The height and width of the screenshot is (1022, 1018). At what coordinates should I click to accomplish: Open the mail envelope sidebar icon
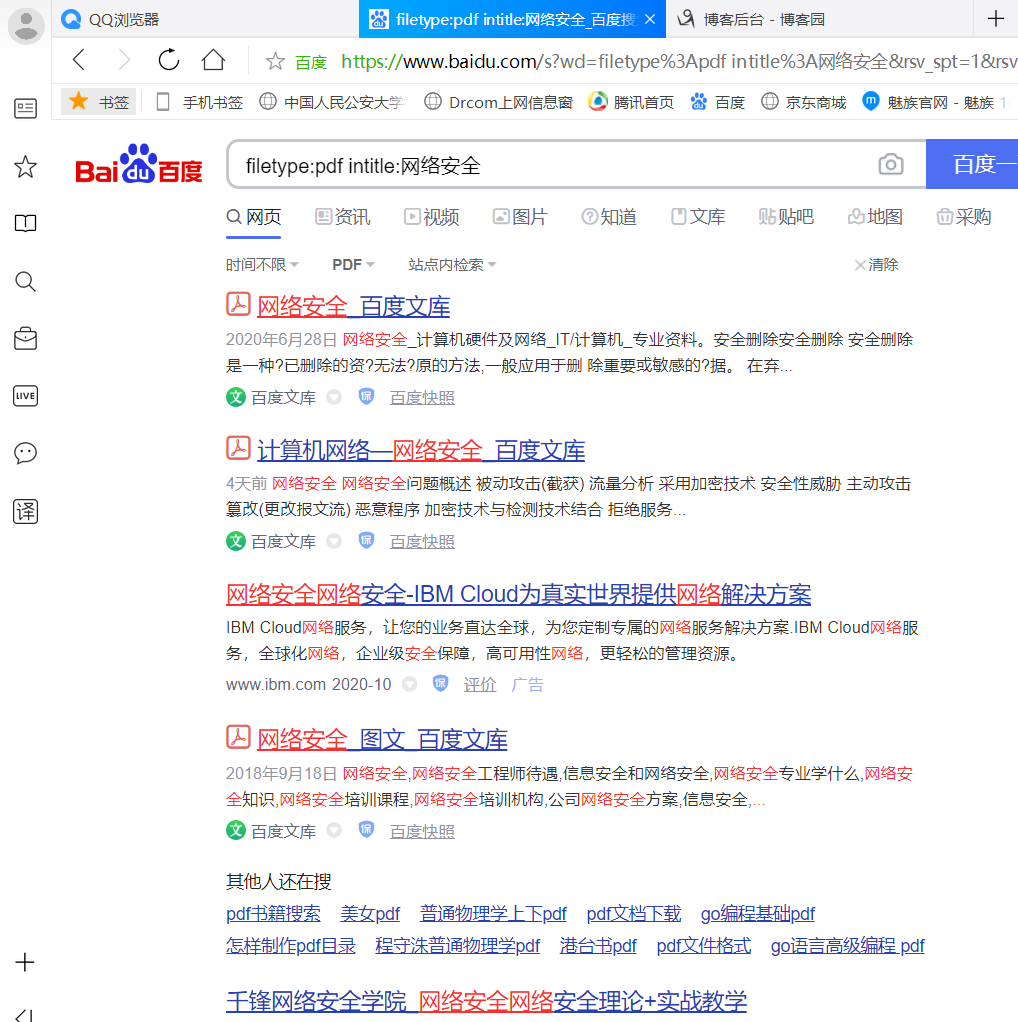click(x=25, y=338)
